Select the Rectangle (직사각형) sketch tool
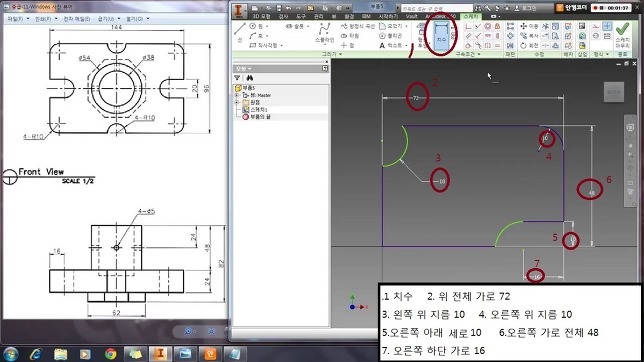 pos(263,45)
